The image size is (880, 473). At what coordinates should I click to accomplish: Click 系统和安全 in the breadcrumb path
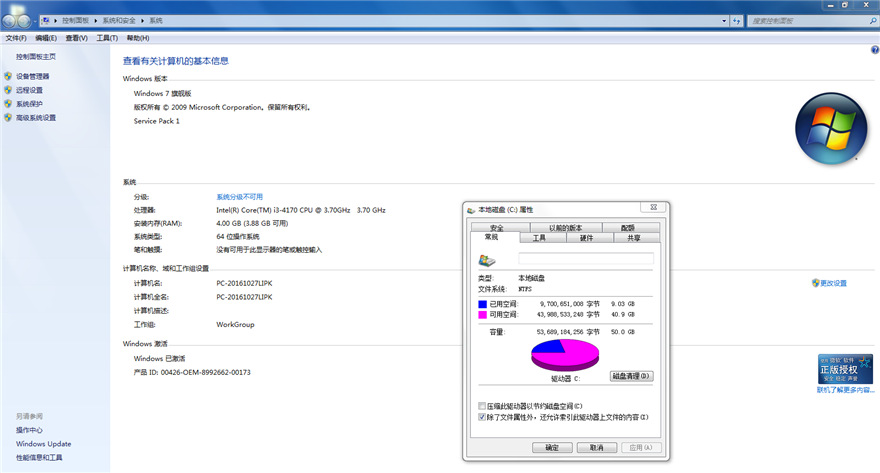119,21
